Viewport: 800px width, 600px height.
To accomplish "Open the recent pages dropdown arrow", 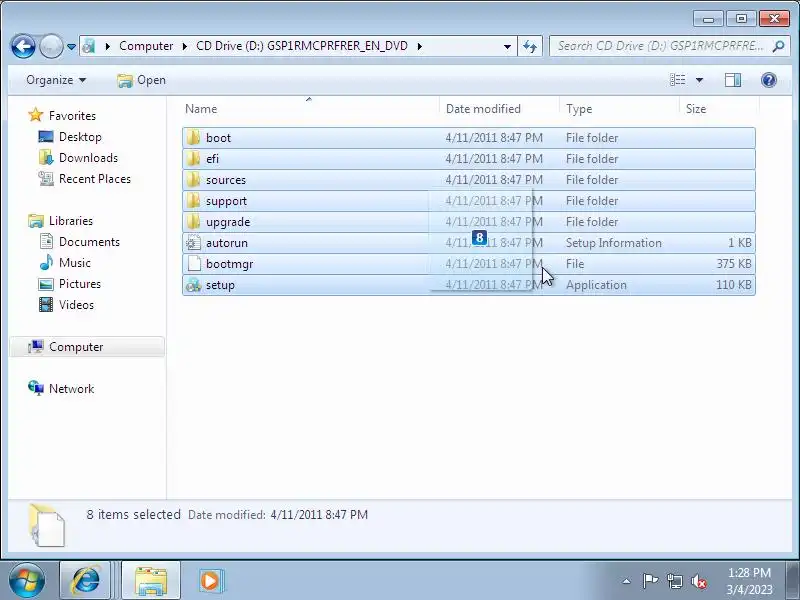I will tap(71, 47).
